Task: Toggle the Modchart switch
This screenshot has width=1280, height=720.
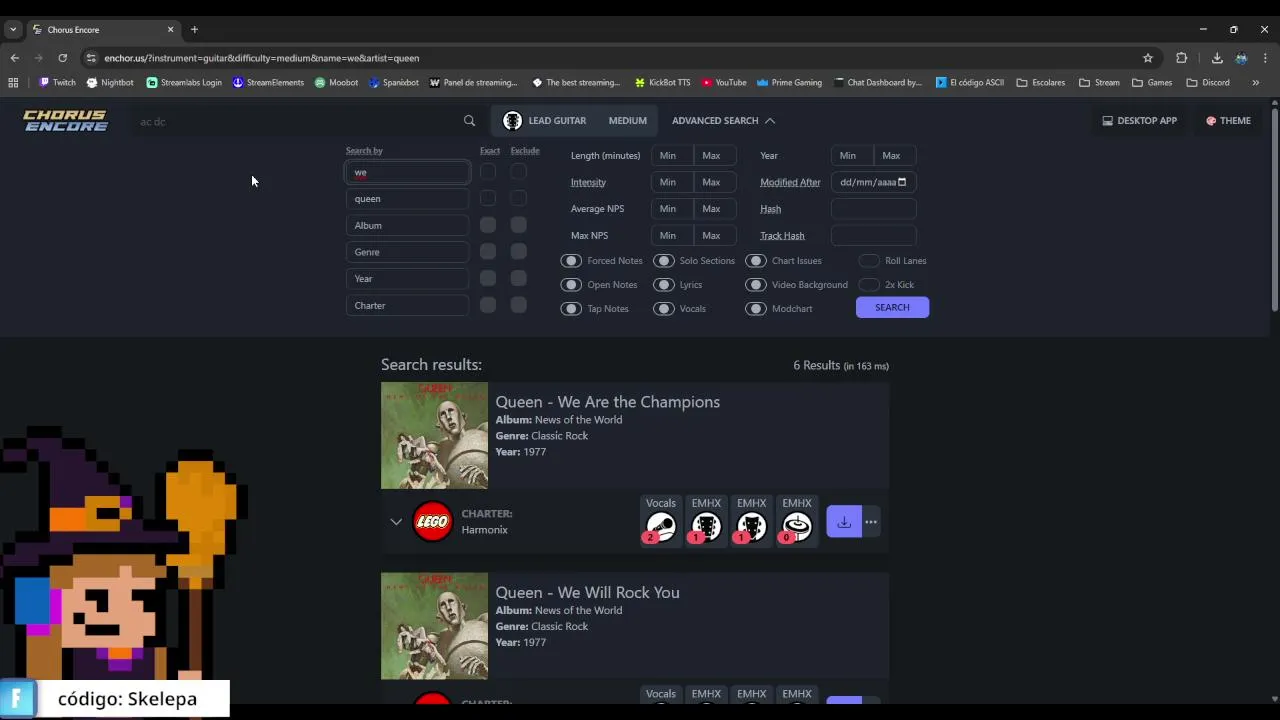Action: tap(756, 309)
